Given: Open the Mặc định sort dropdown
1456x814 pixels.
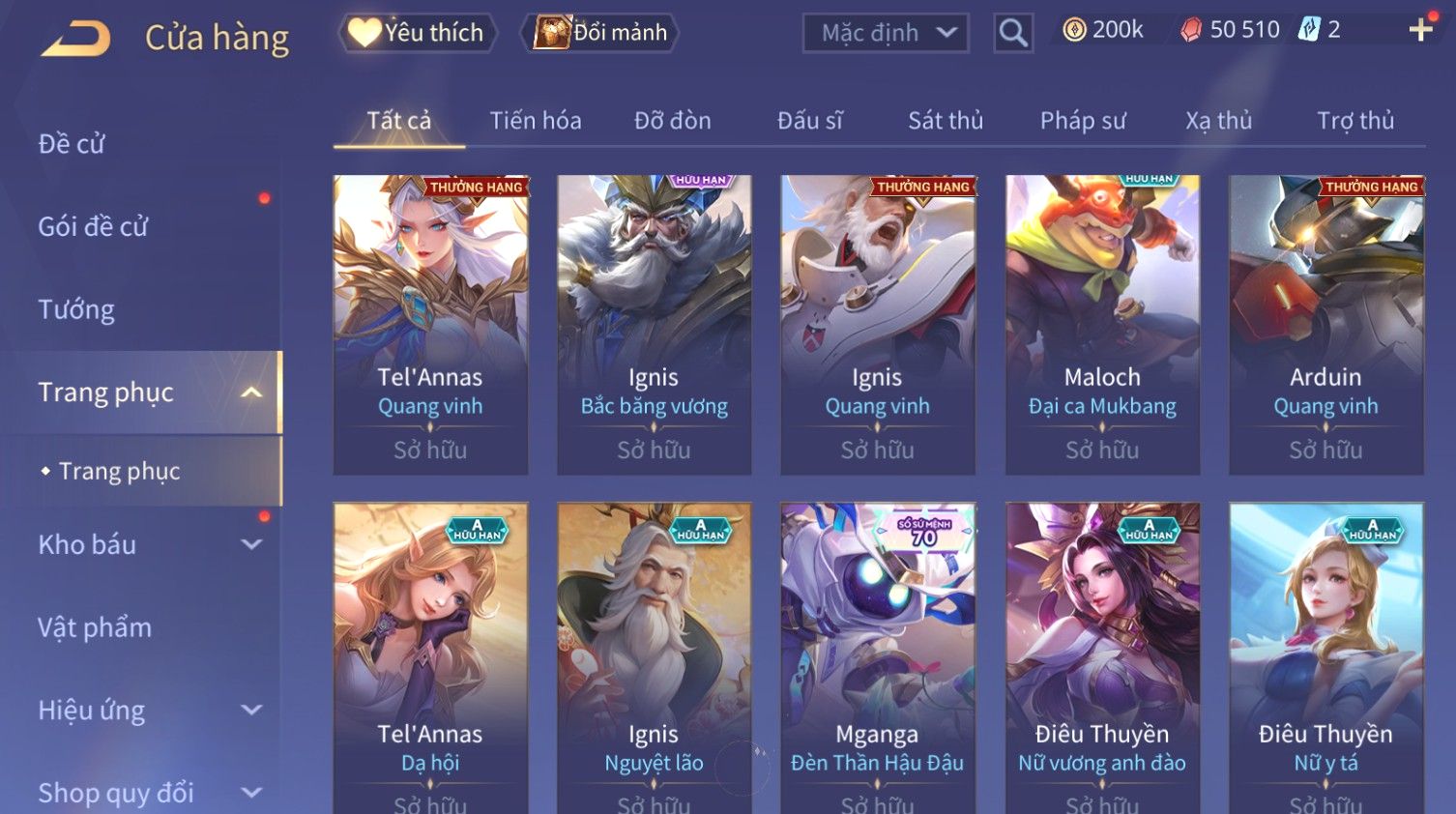Looking at the screenshot, I should point(886,33).
